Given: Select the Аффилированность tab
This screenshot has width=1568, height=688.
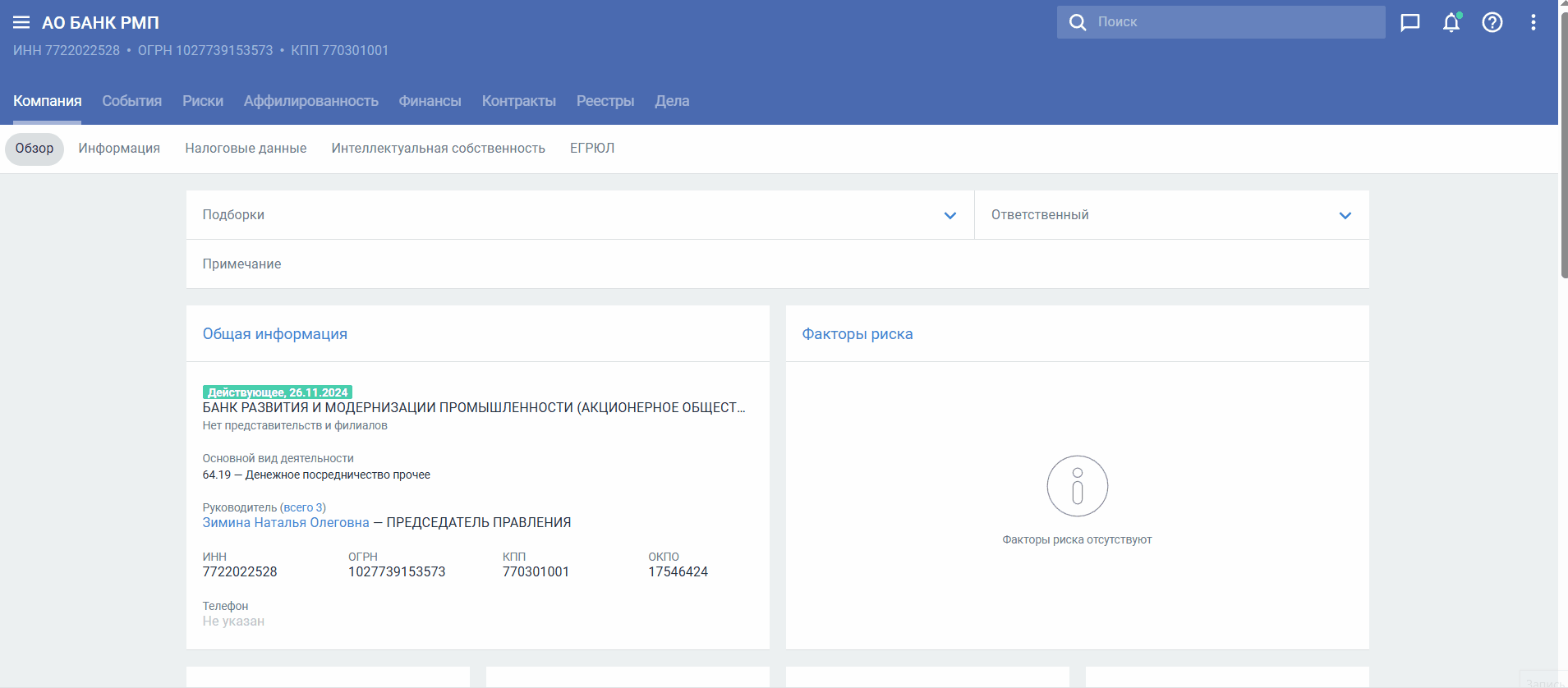Looking at the screenshot, I should (x=310, y=101).
